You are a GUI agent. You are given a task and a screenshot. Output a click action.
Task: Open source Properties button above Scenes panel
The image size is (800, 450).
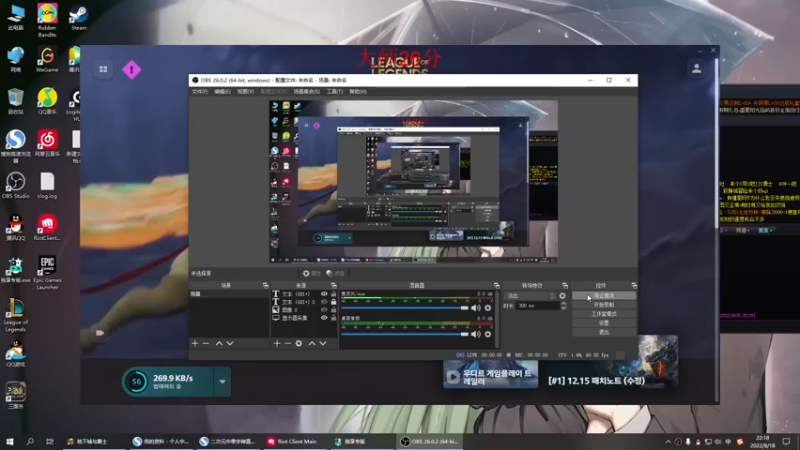[x=311, y=273]
